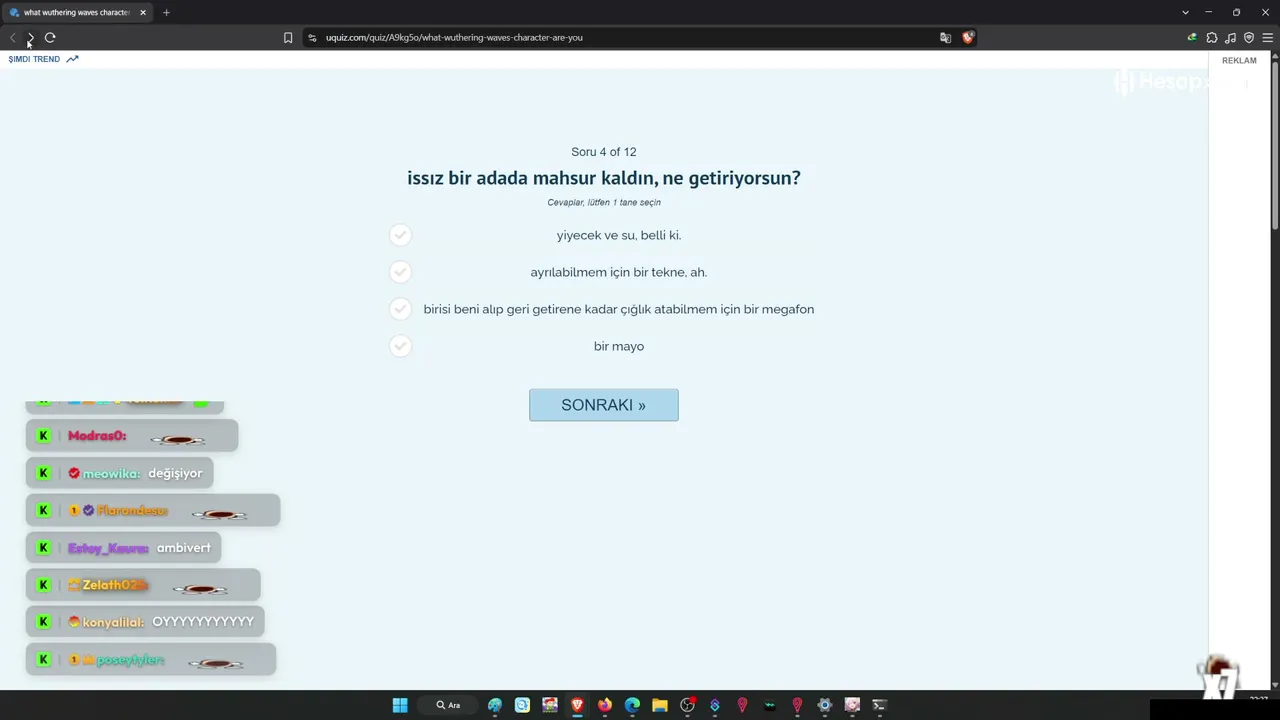The height and width of the screenshot is (720, 1280).
Task: Click the SONRAKI » next button
Action: coord(604,405)
